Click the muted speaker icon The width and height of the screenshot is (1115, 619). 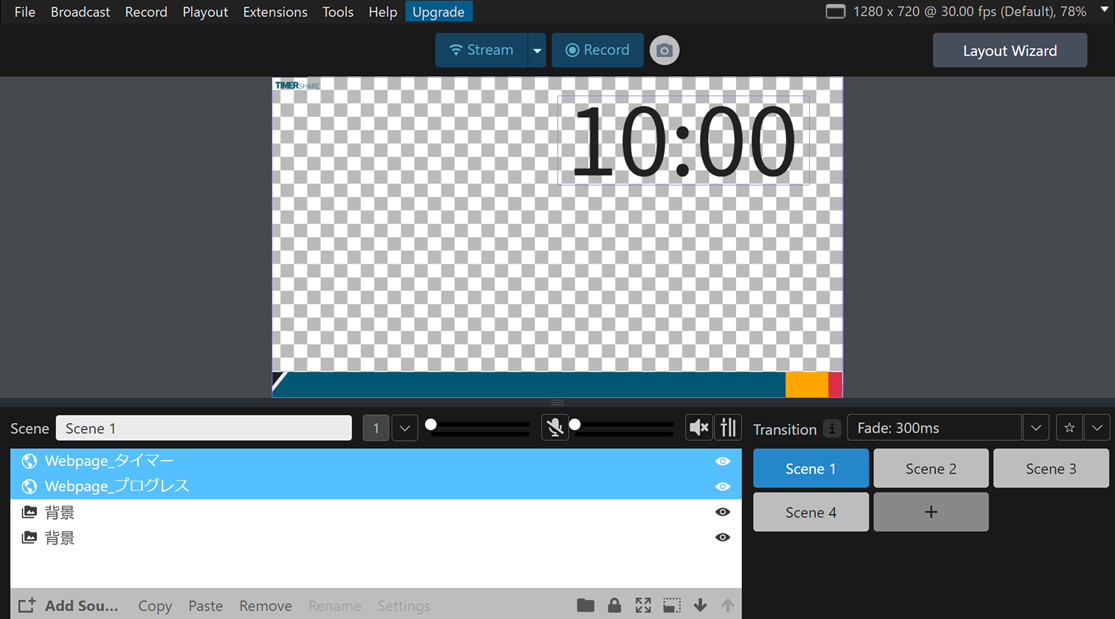[x=699, y=428]
